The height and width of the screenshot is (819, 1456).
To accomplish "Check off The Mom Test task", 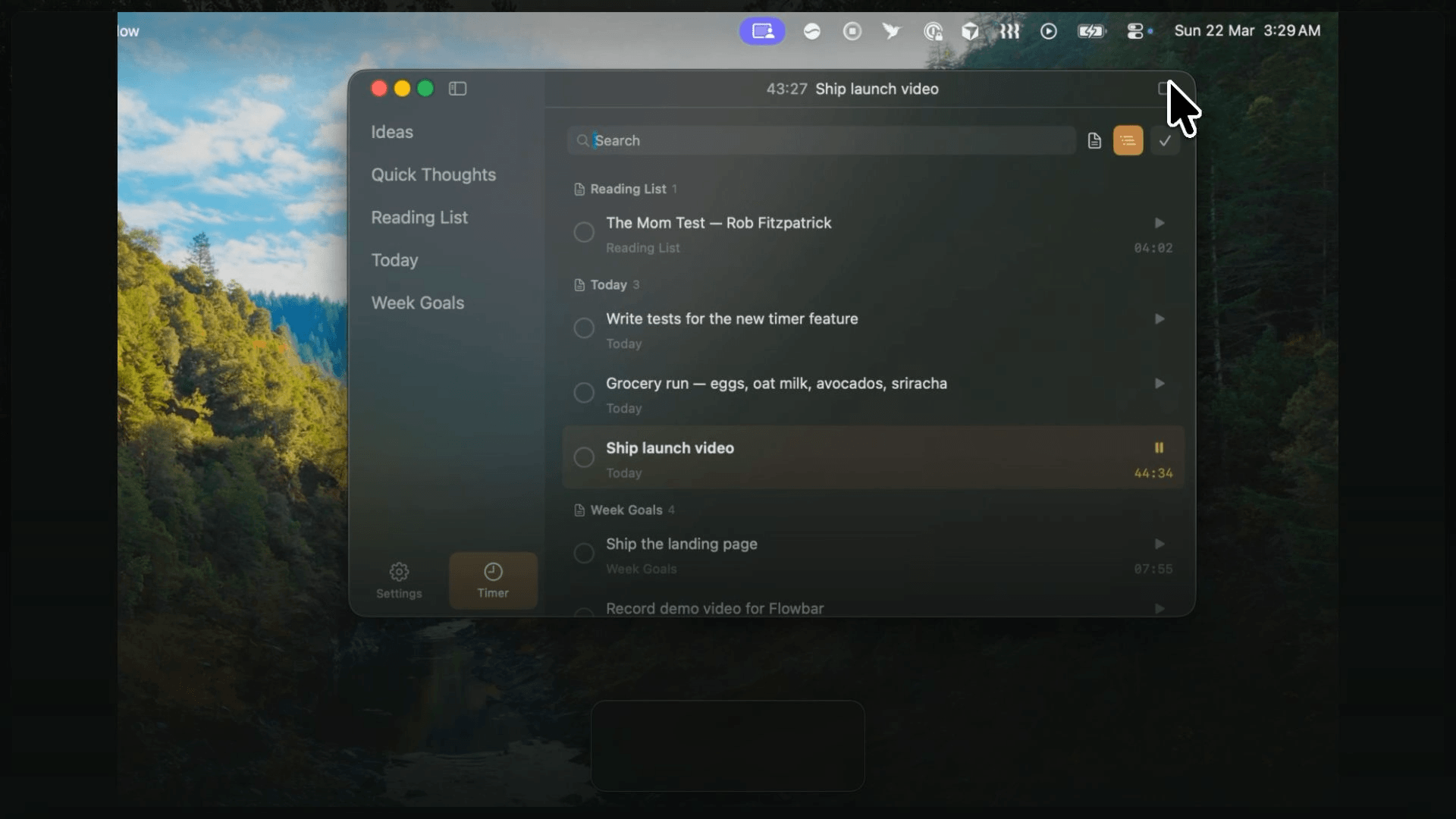I will point(584,232).
